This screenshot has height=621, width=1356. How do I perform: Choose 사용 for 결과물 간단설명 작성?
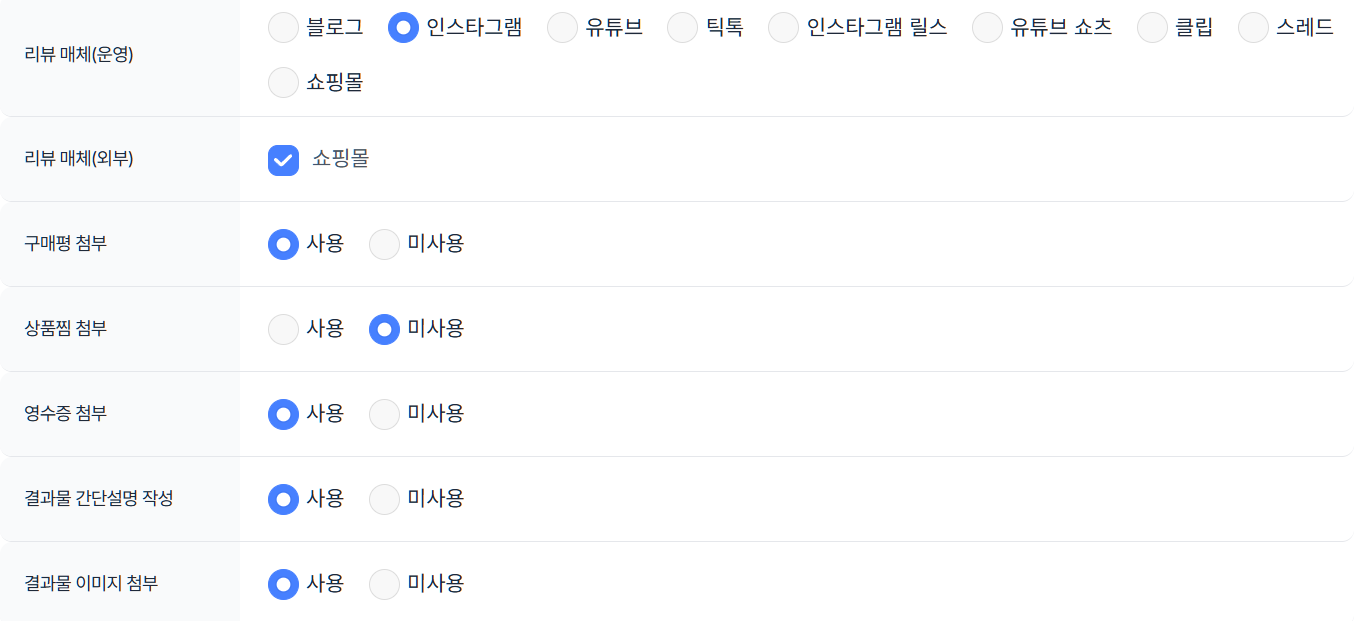(283, 499)
